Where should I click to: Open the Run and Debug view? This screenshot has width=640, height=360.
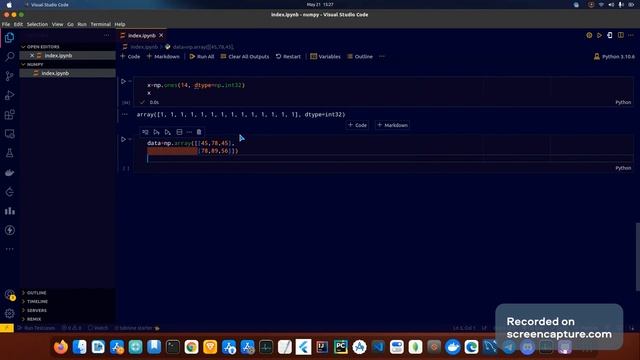(9, 95)
